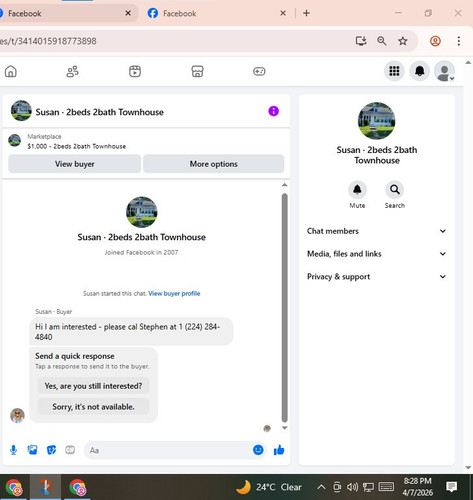Send a thumbs-up like

279,450
